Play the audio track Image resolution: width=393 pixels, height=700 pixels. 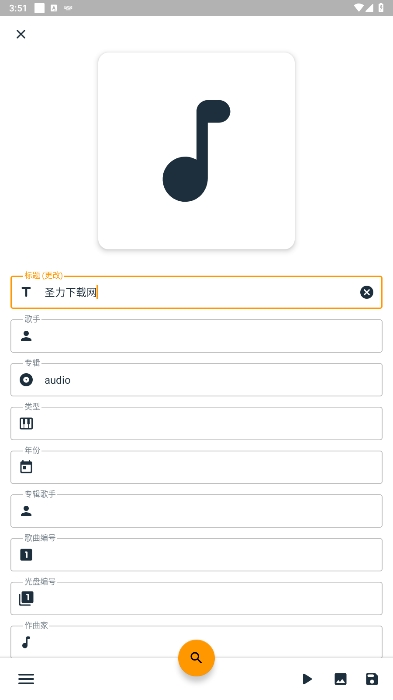(x=307, y=679)
